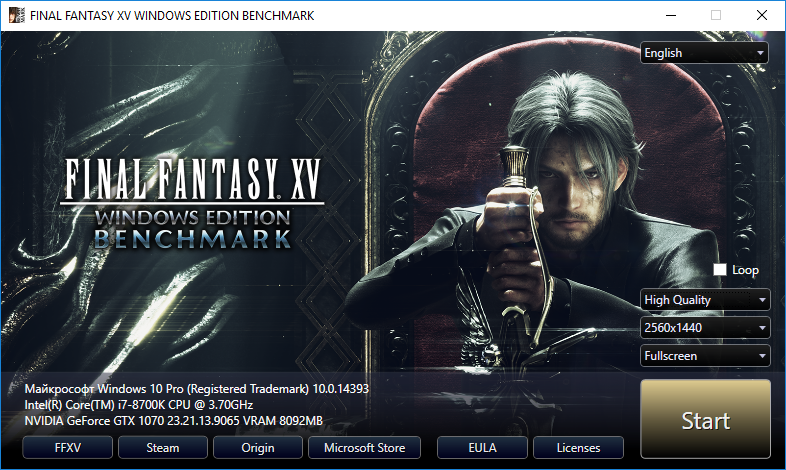
Task: Click the quality dropdown arrow
Action: pyautogui.click(x=762, y=300)
